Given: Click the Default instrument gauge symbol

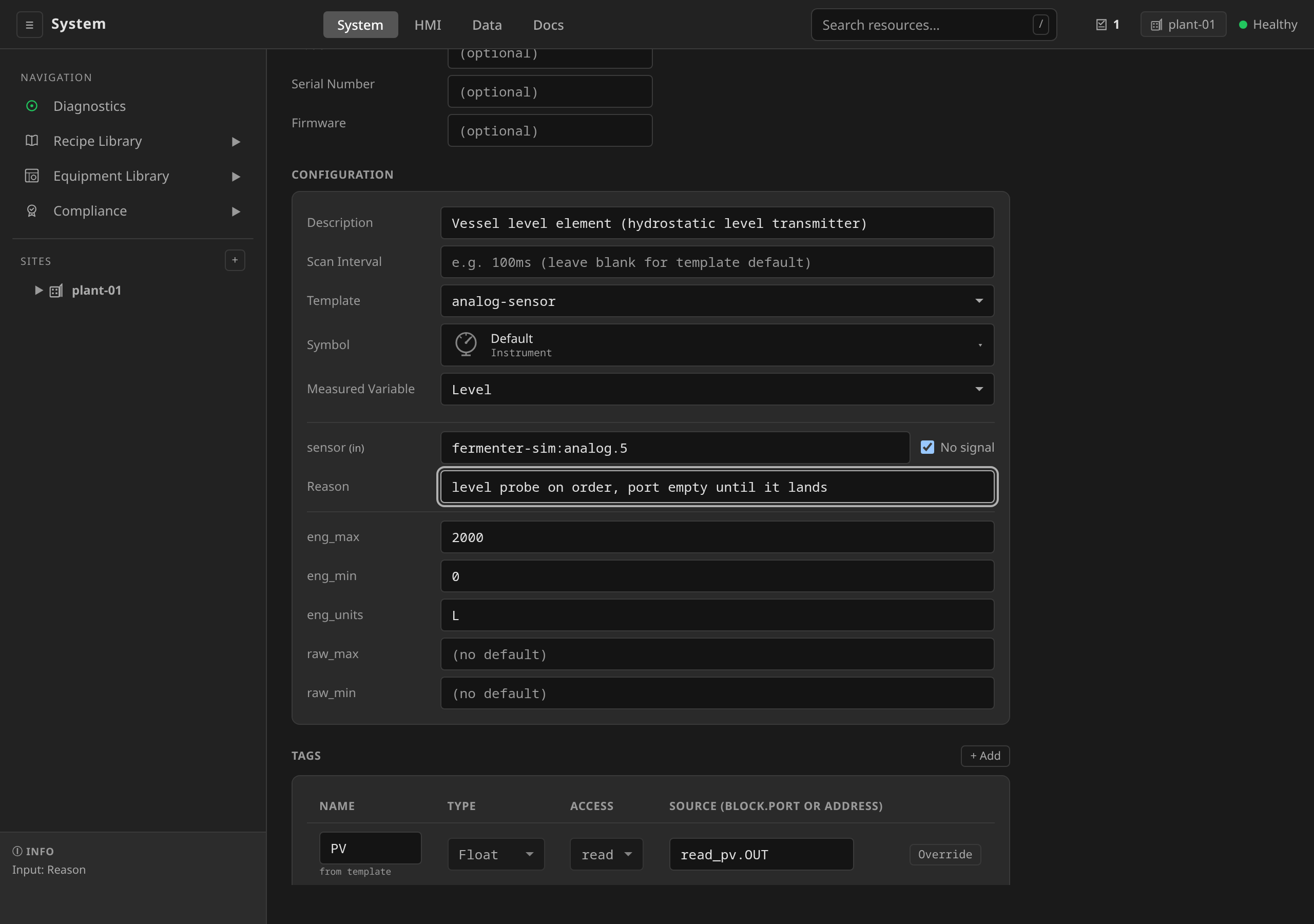Looking at the screenshot, I should pyautogui.click(x=466, y=344).
